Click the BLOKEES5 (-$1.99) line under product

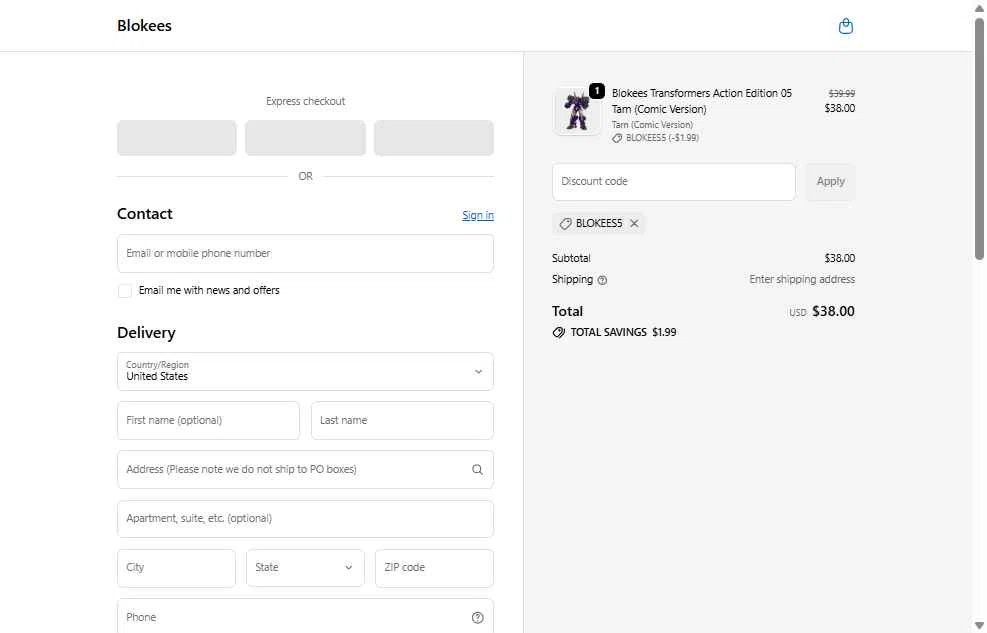tap(655, 138)
